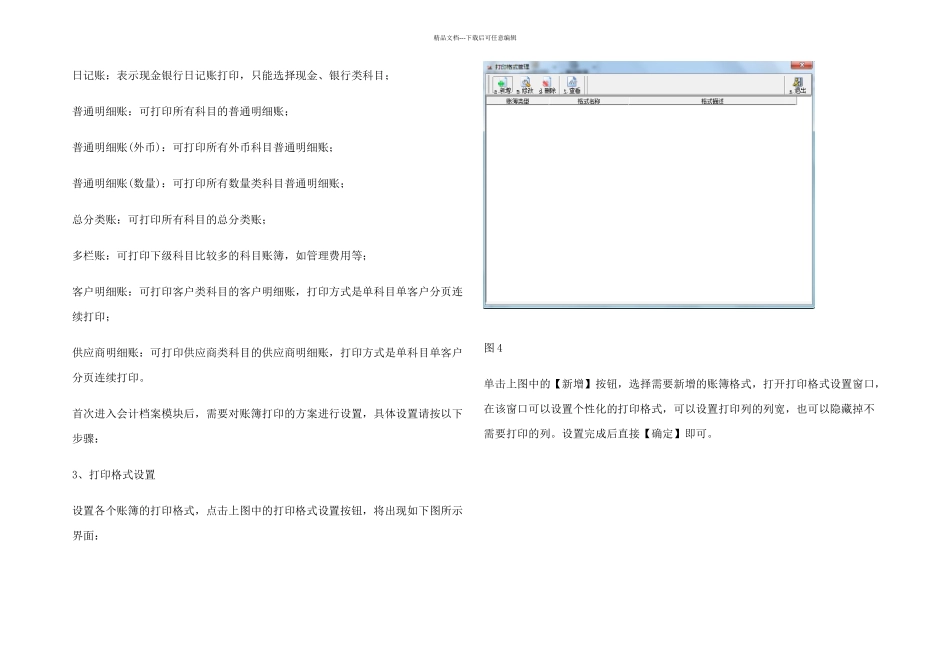This screenshot has height=672, width=950.
Task: Click the 账簿类型 column header
Action: tap(518, 101)
